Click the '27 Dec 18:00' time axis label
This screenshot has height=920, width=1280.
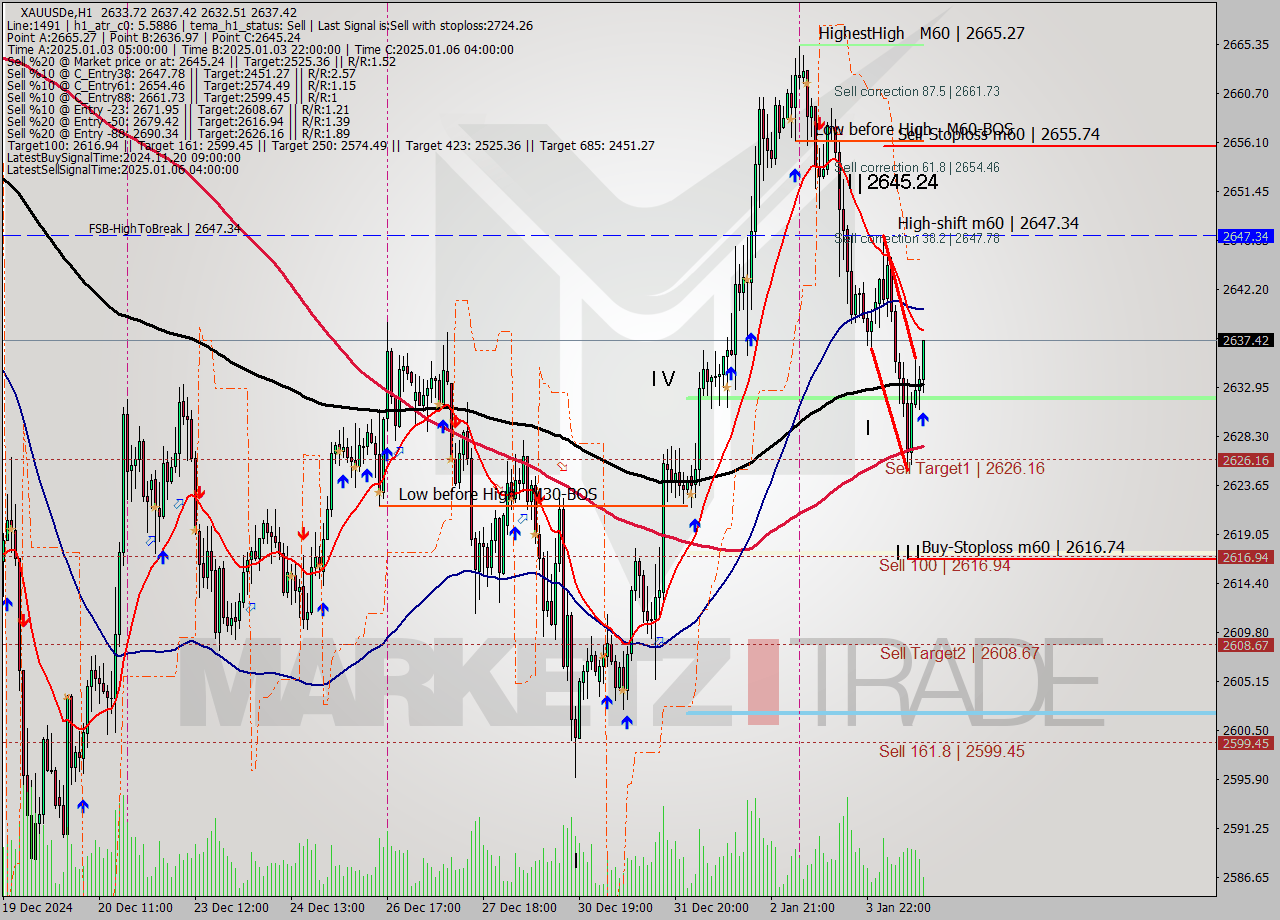click(520, 907)
